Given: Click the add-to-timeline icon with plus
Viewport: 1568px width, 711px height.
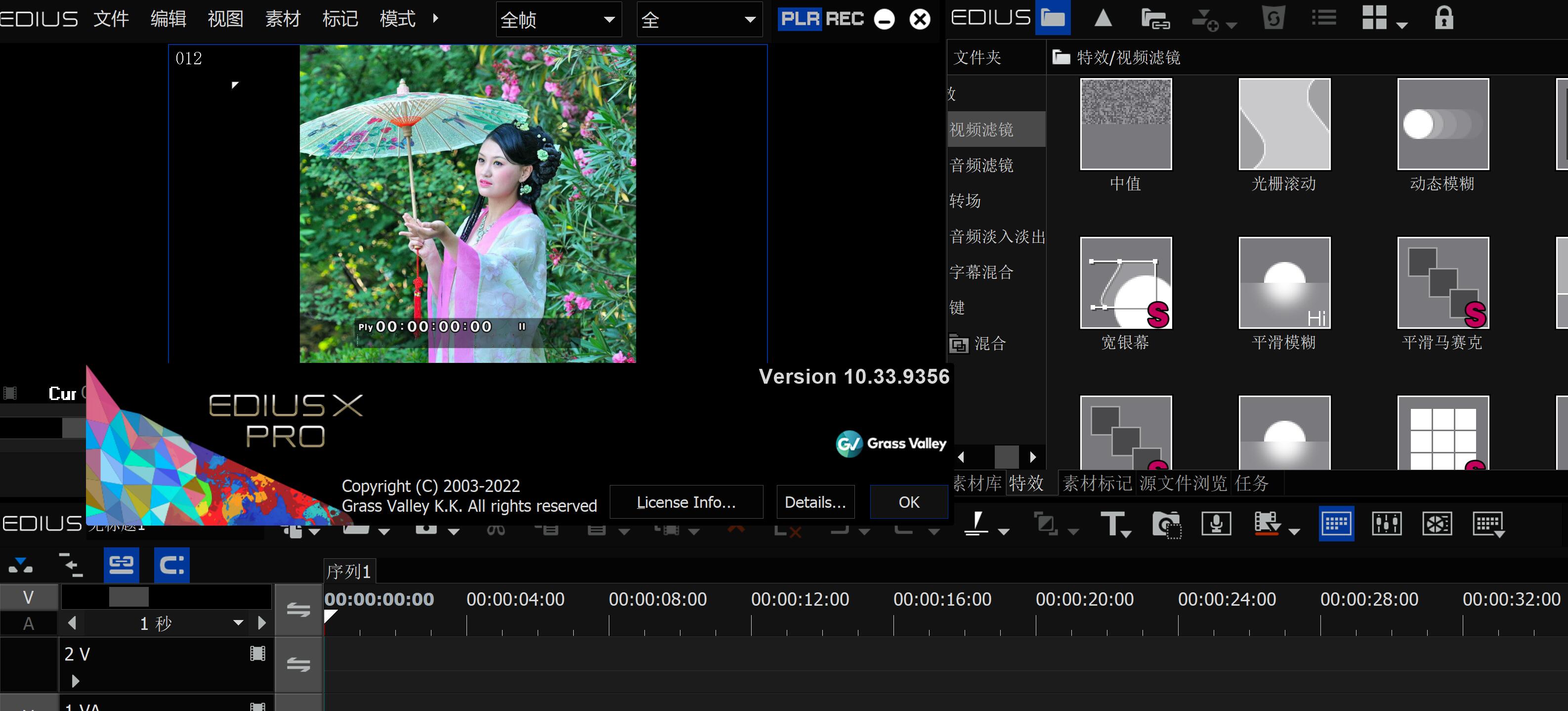Looking at the screenshot, I should click(x=1206, y=19).
